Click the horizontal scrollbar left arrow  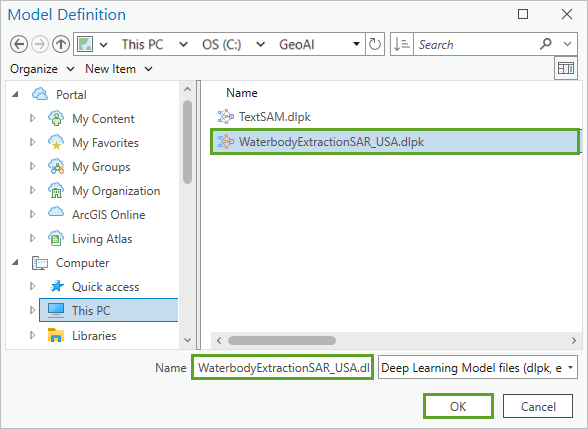[x=219, y=340]
